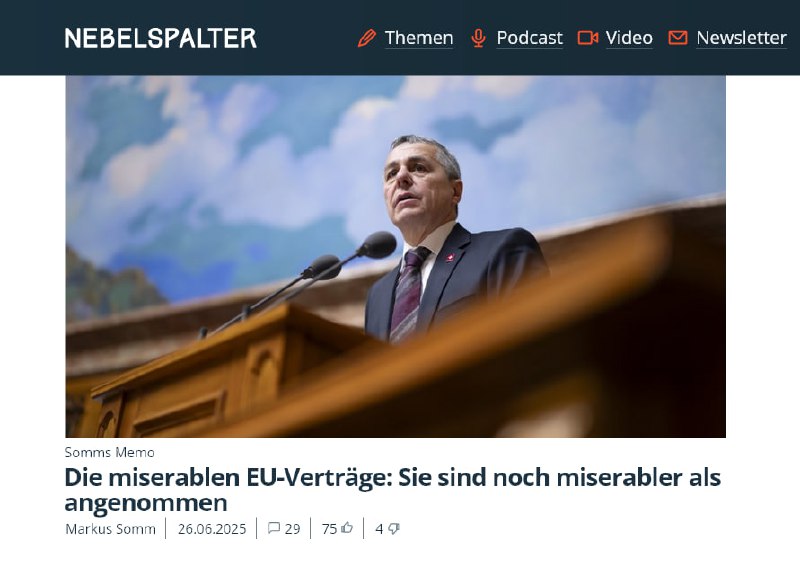The width and height of the screenshot is (800, 566).
Task: Click the article date 26.06.2025
Action: click(212, 529)
